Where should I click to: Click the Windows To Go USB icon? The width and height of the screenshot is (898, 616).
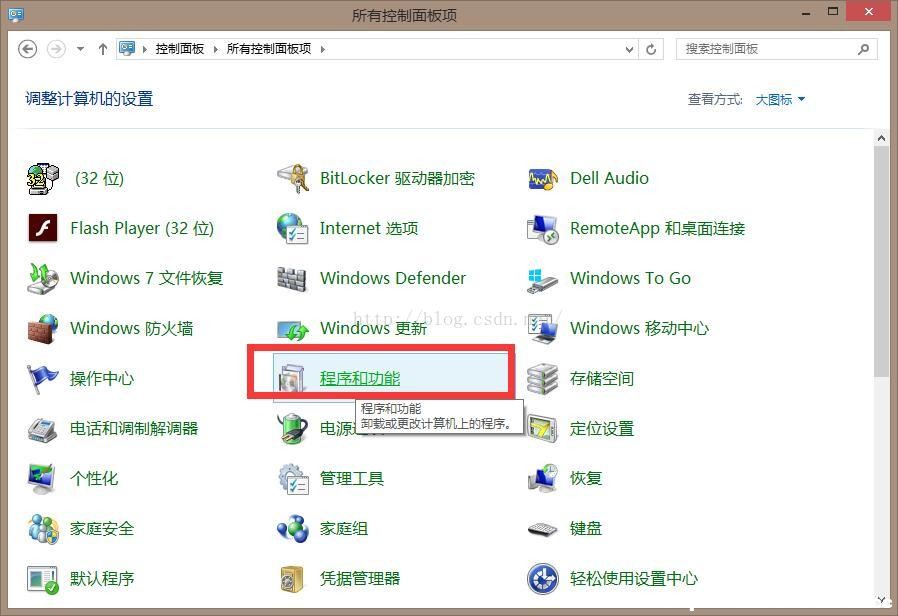pyautogui.click(x=543, y=280)
